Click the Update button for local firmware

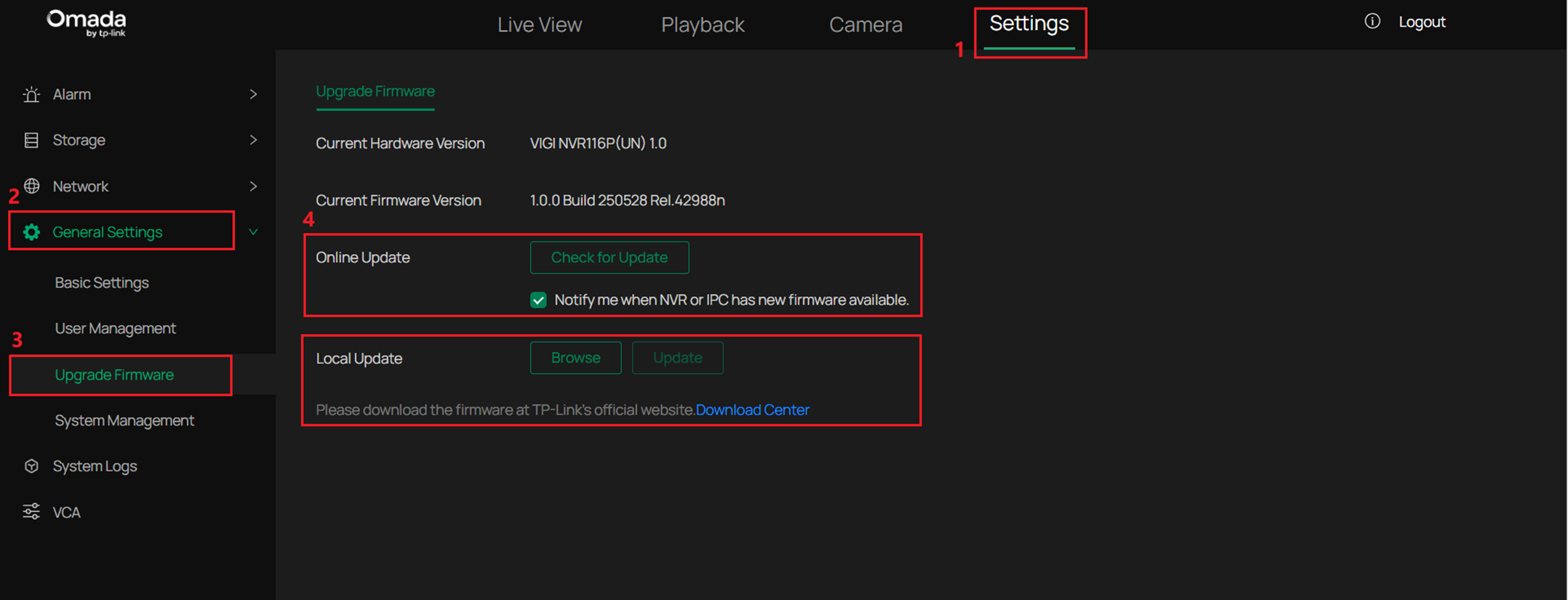[x=677, y=358]
